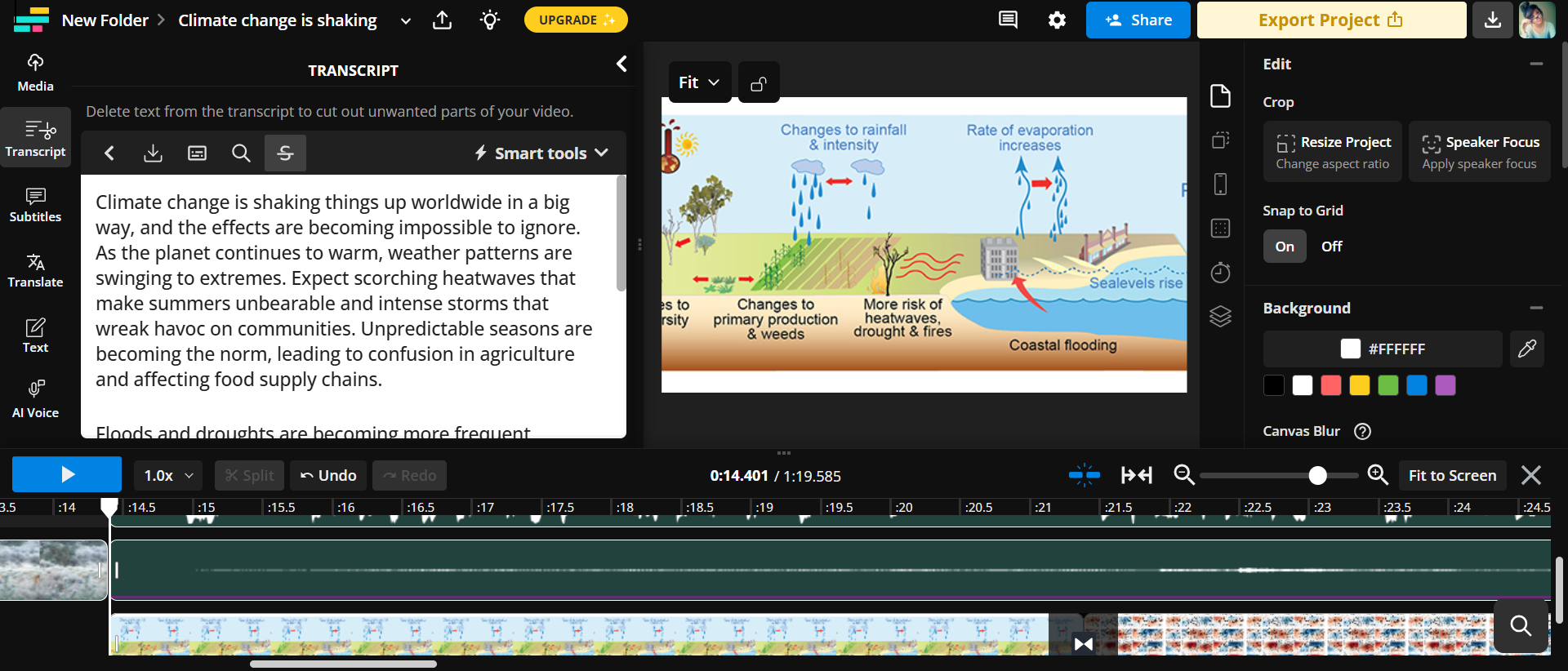Click the phone device icon in right sidebar
This screenshot has width=1568, height=671.
pos(1220,184)
